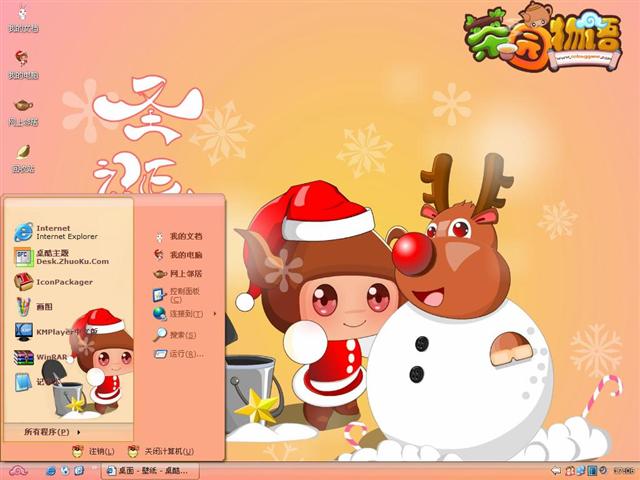Switch to the 桌面 - 壁纸 taskbar window
640x480 pixels.
(x=150, y=471)
